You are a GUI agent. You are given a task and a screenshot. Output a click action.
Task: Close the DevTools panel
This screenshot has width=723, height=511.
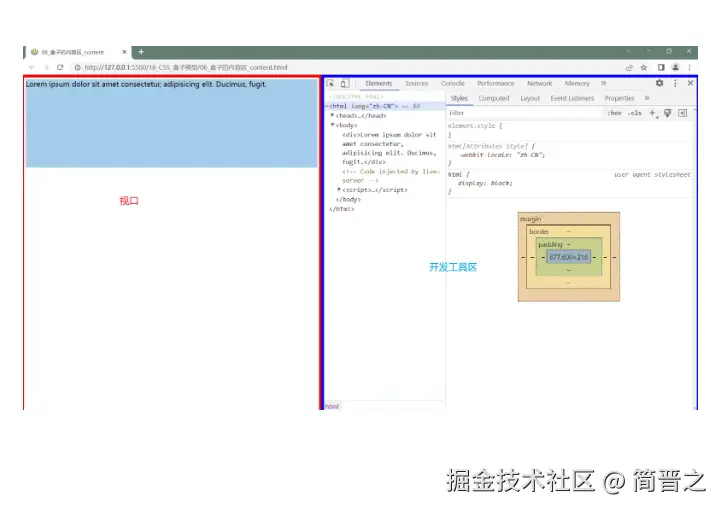(690, 83)
